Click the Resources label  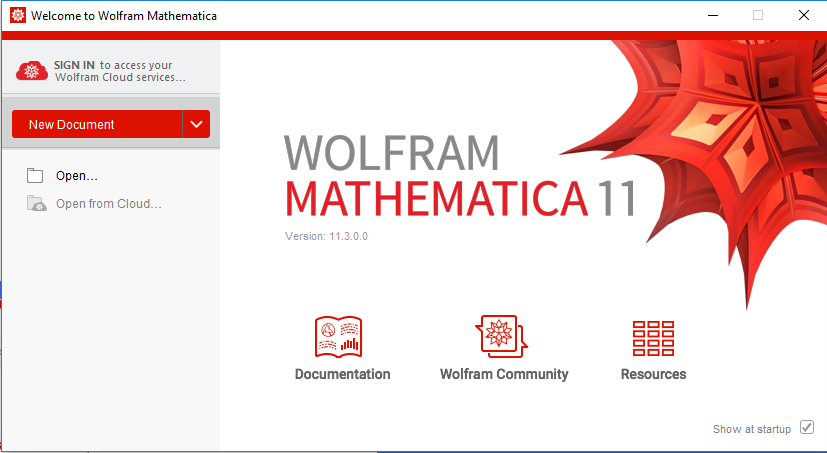(x=653, y=374)
